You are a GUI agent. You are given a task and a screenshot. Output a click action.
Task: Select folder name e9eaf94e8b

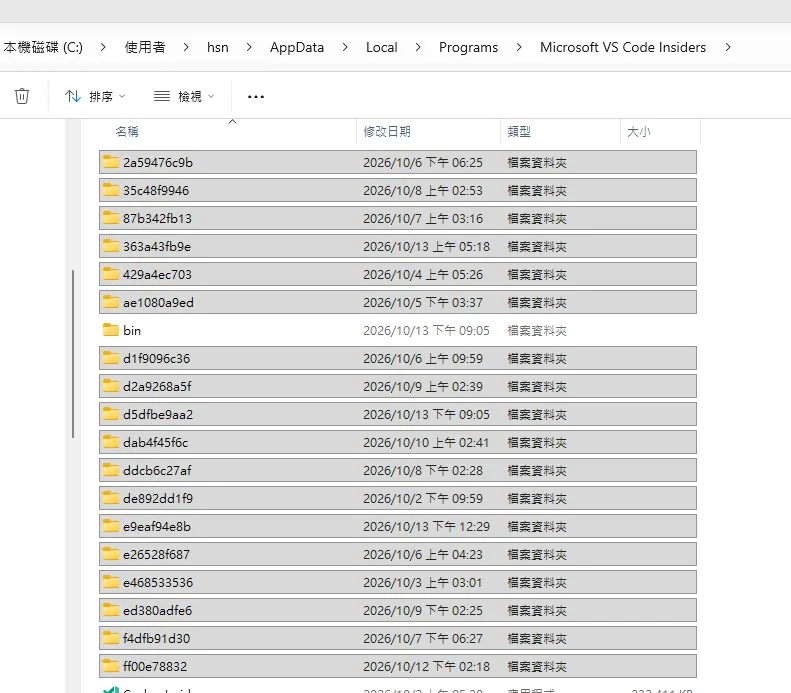click(x=157, y=527)
